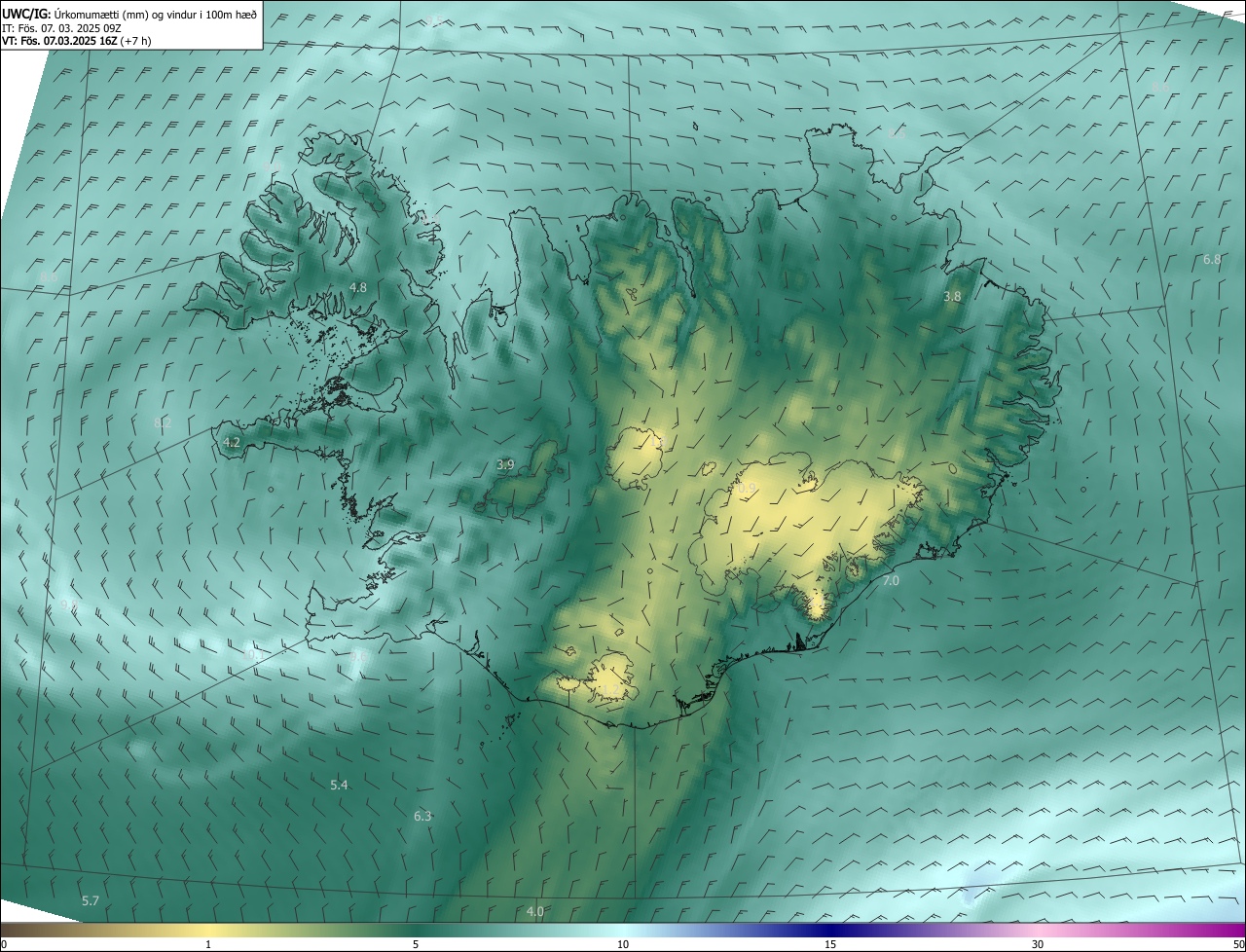This screenshot has width=1246, height=952.
Task: Click the 3.9 value near the western glacier
Action: tap(505, 465)
